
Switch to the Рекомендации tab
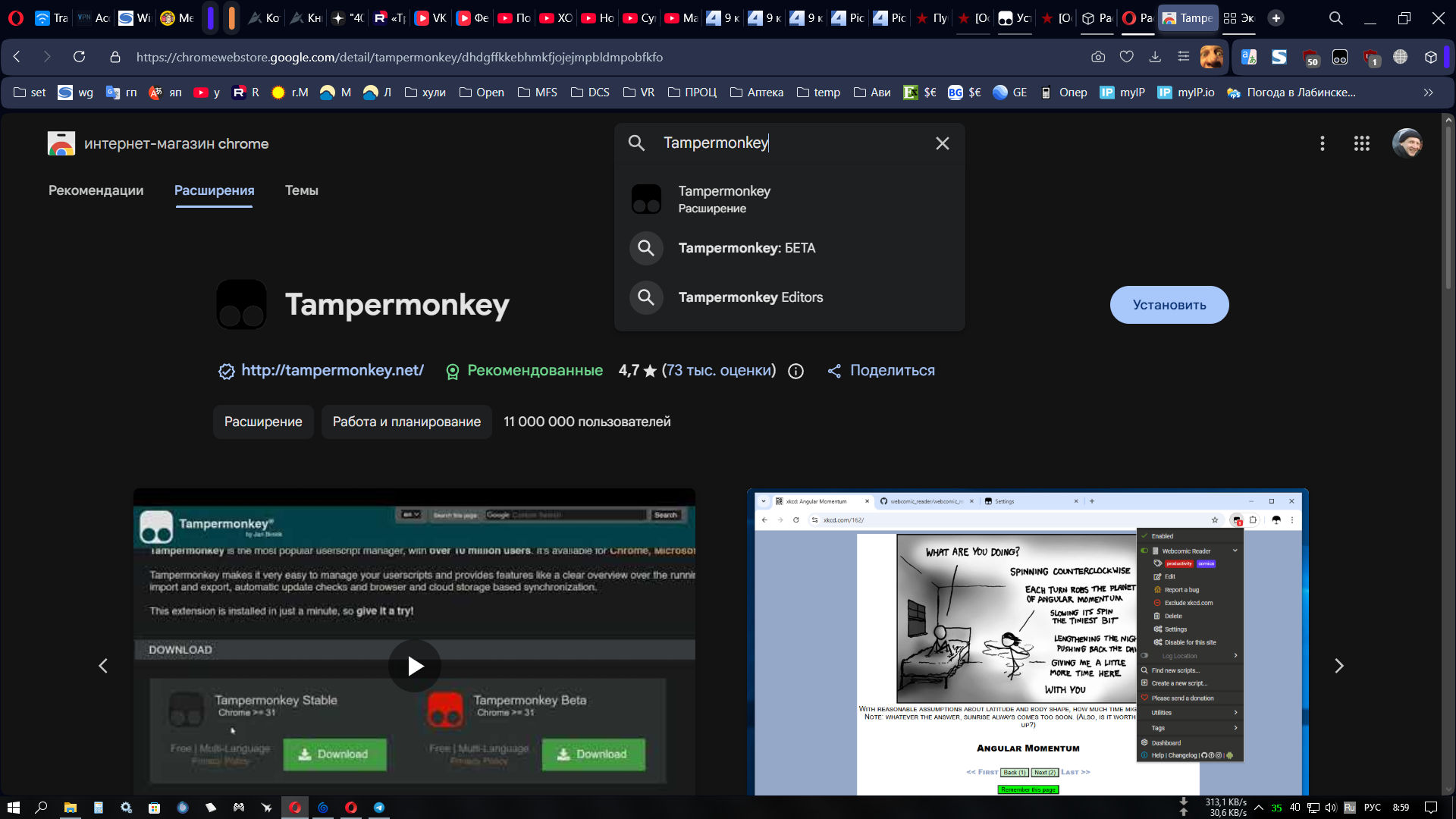click(x=96, y=190)
